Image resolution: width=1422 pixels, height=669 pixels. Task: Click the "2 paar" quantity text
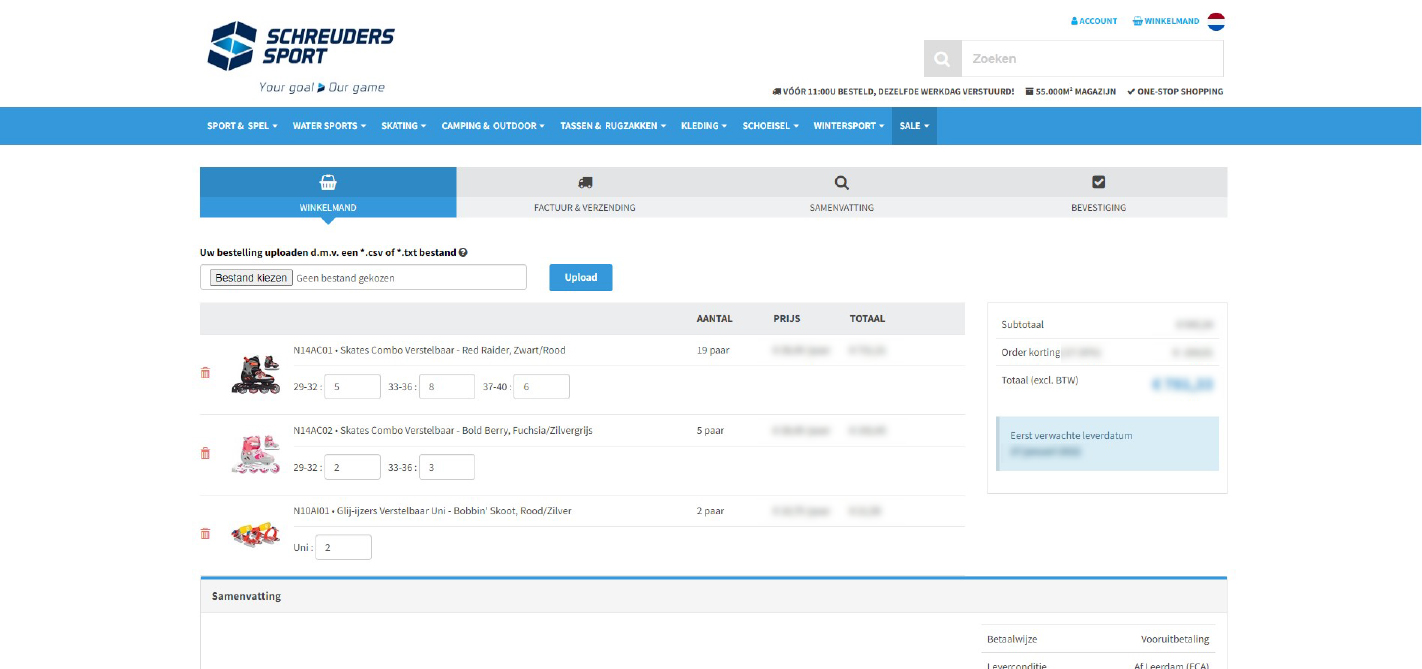(709, 511)
